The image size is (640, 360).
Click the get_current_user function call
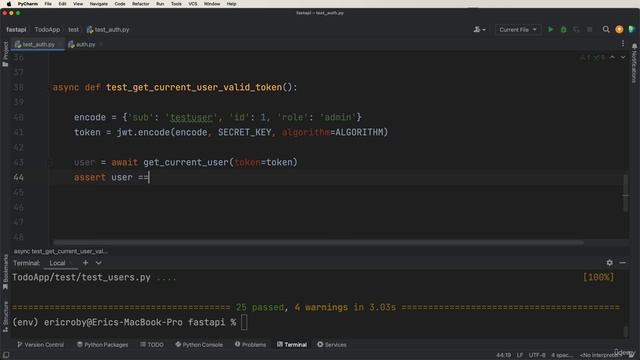[x=186, y=162]
